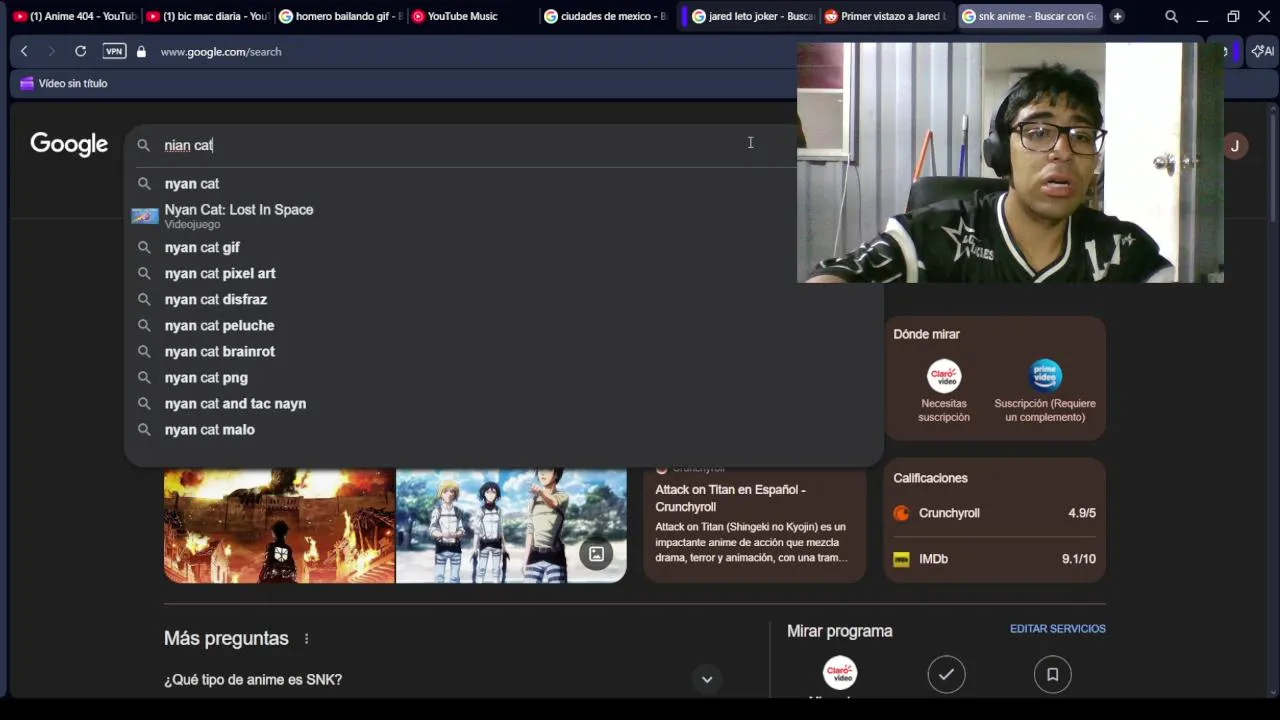Mark program as watched with checkmark icon

pos(946,674)
